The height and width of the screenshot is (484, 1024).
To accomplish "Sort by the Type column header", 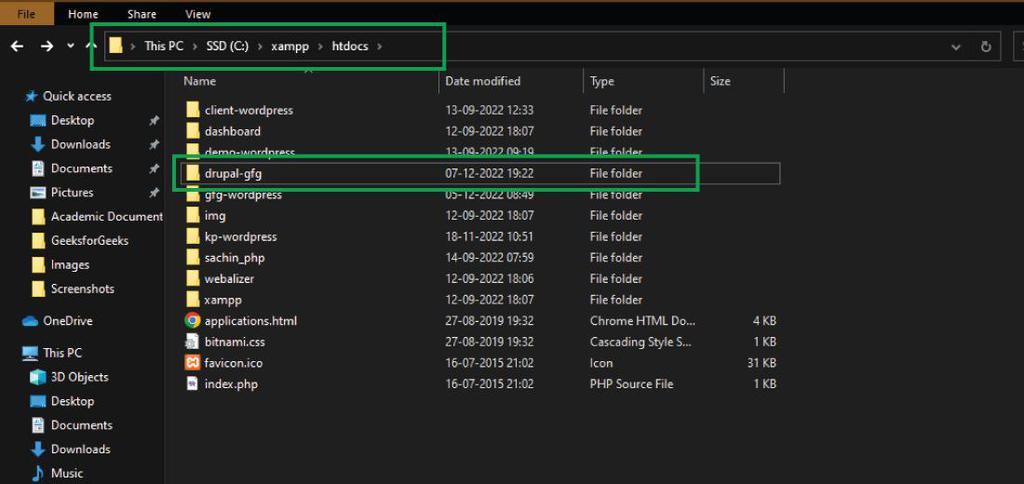I will pos(601,81).
